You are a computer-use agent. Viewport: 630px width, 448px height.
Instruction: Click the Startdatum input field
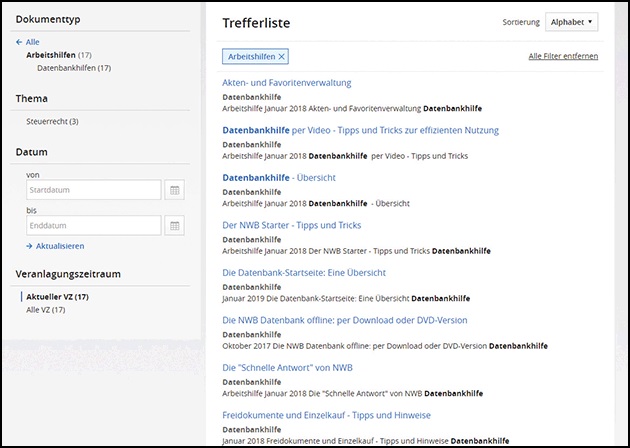pos(93,190)
